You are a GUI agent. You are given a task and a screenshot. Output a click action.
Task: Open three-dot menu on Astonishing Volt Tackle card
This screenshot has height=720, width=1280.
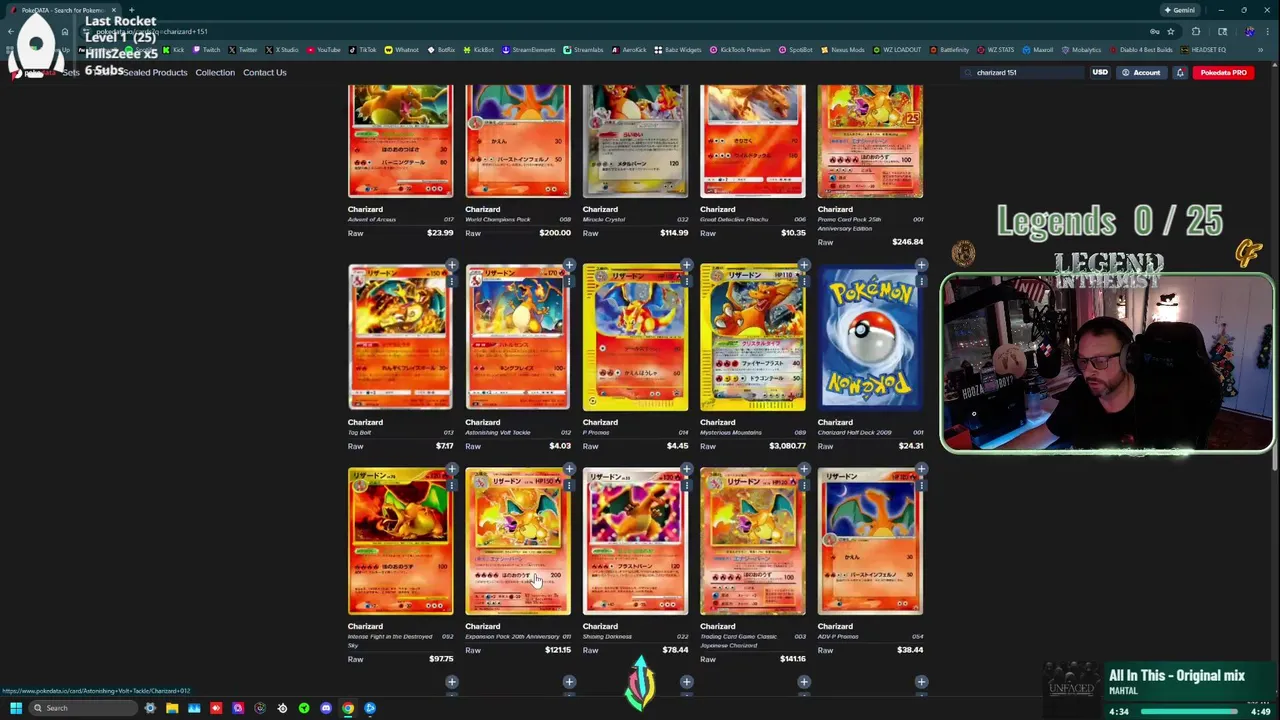569,282
